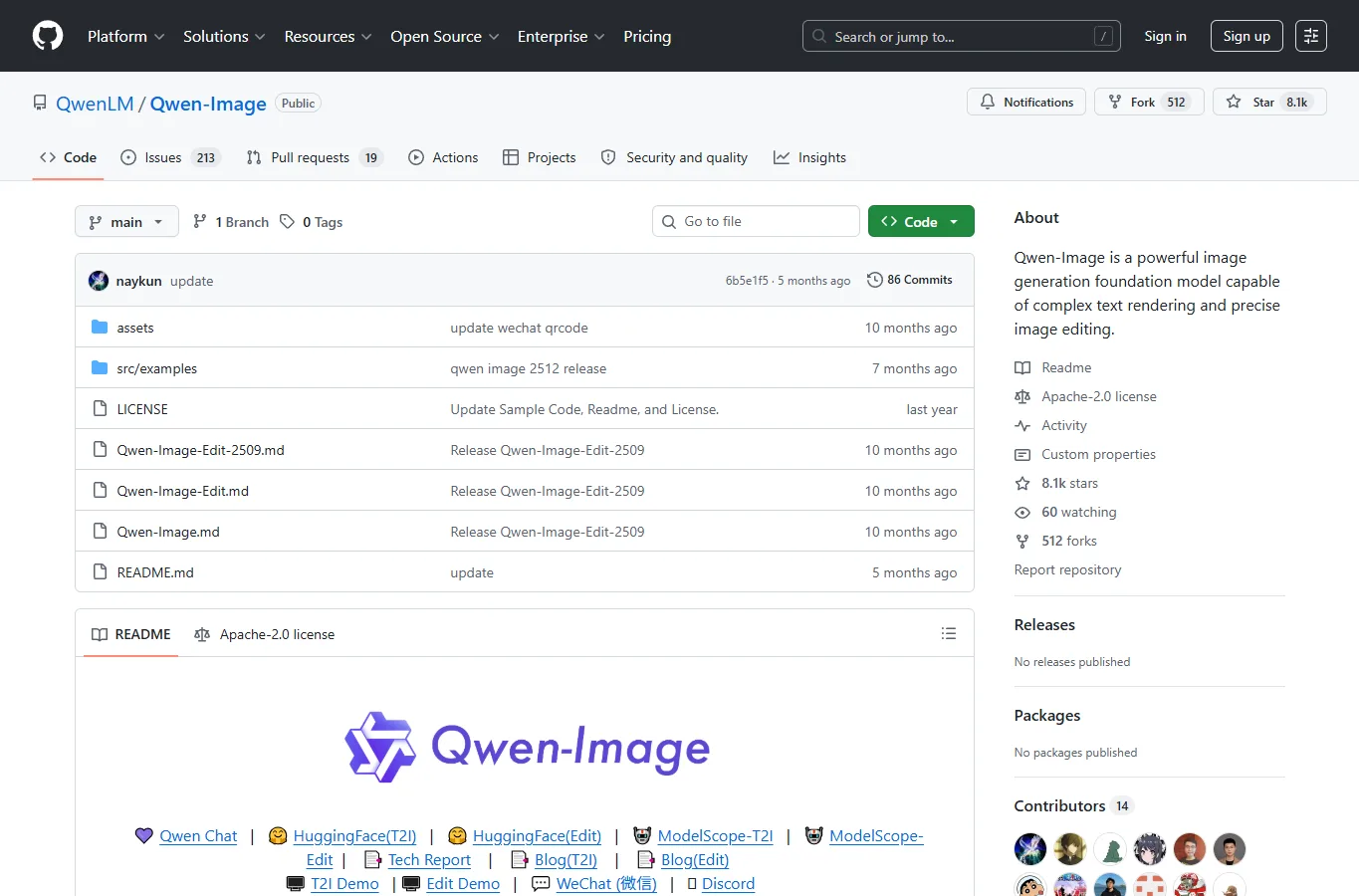Click the star icon in Star button

(x=1234, y=102)
